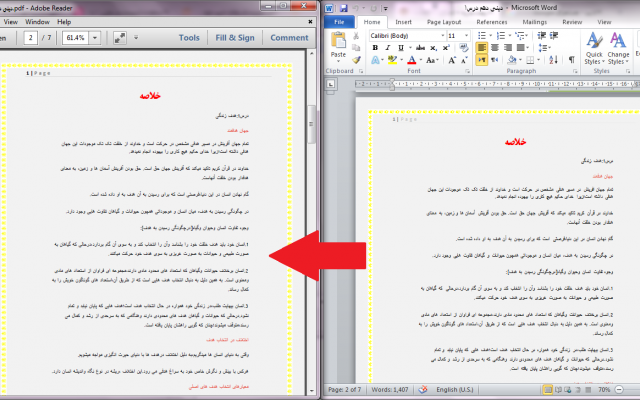This screenshot has height=400, width=640.
Task: Expand Paragraph dialog launcher in Word
Action: (576, 71)
